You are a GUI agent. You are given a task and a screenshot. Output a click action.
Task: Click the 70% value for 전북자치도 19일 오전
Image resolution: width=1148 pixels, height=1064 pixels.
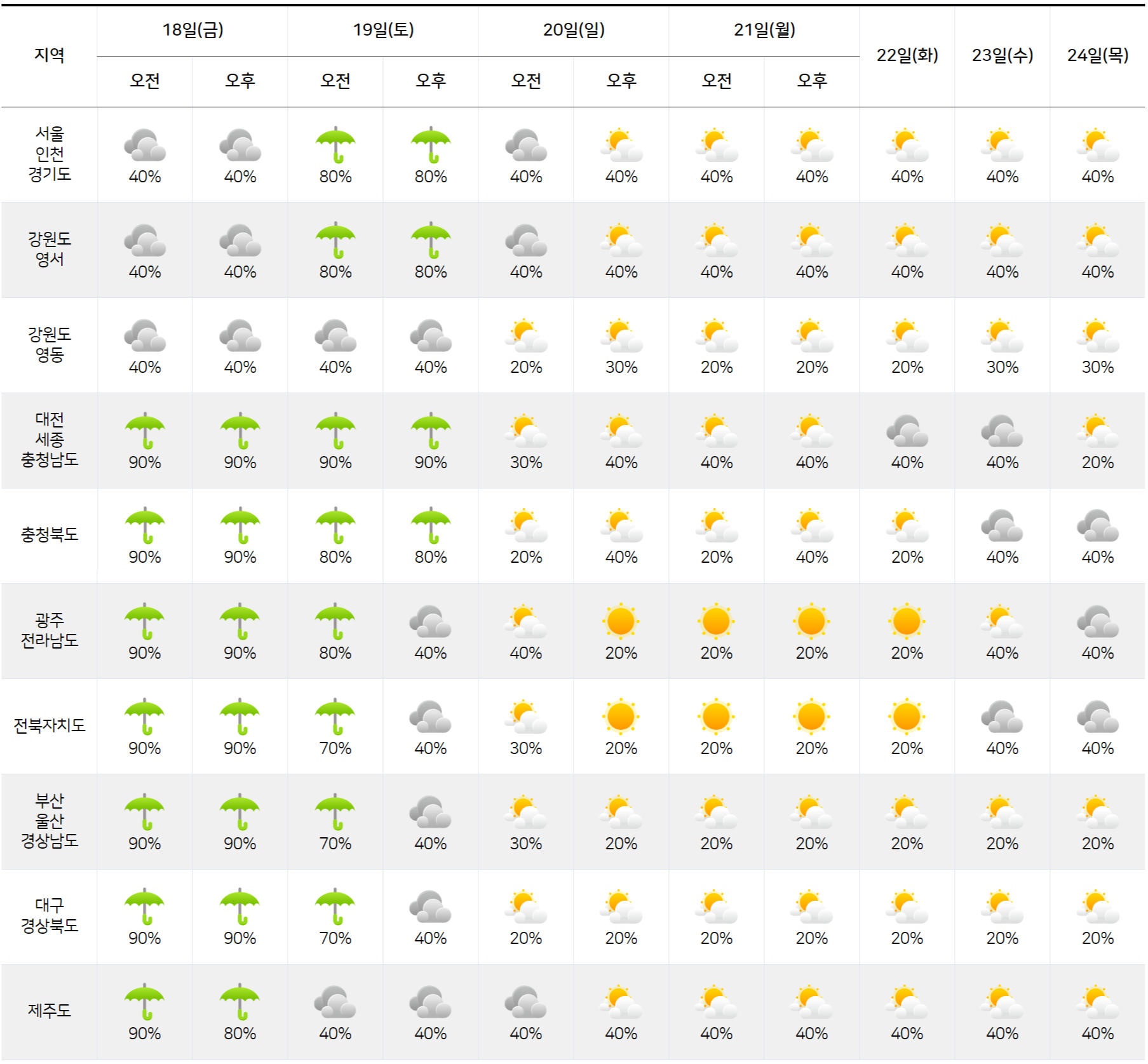(x=335, y=748)
